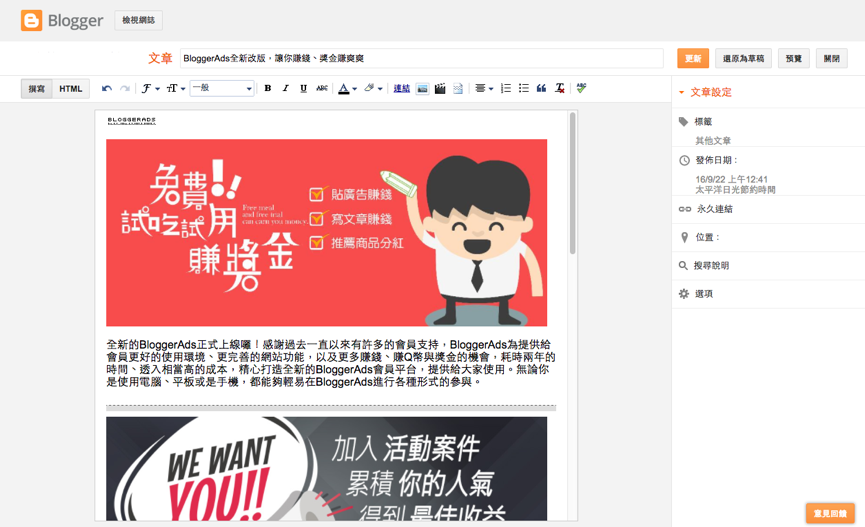Click the 關閉 close button
This screenshot has width=865, height=527.
pos(831,58)
